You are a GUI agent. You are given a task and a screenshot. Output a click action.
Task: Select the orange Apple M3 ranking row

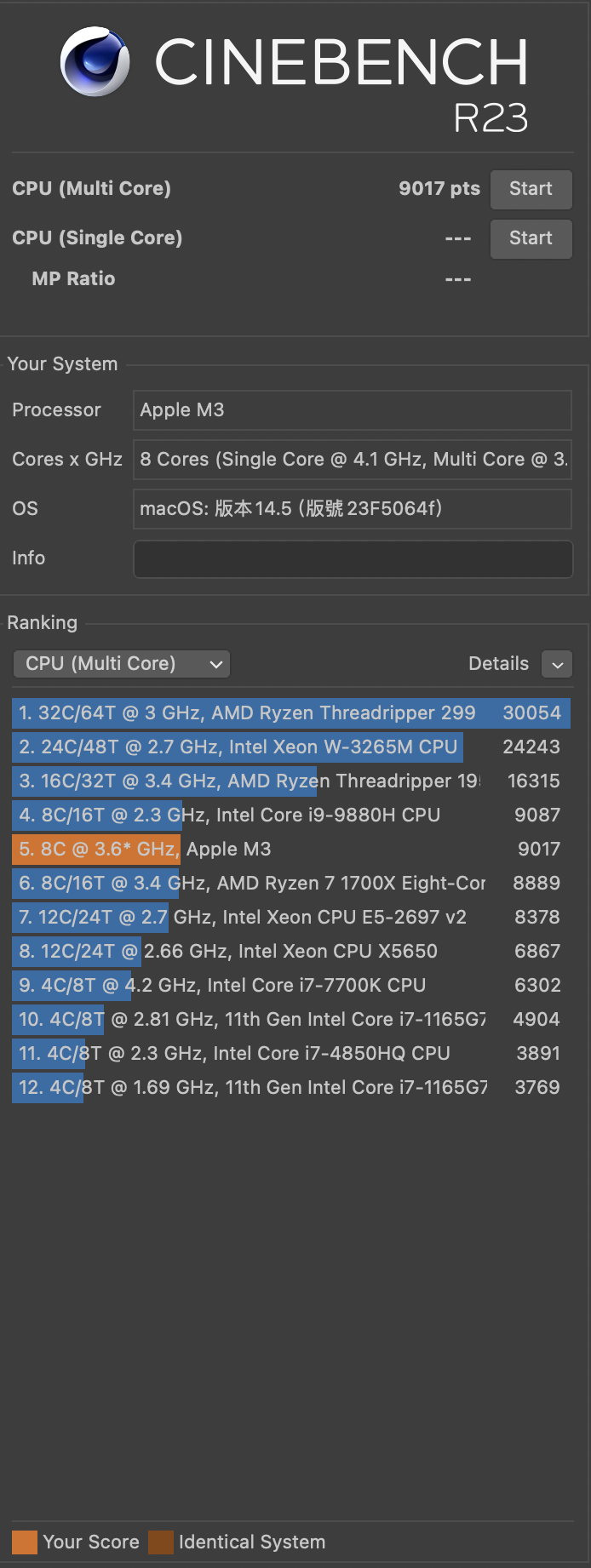(291, 850)
